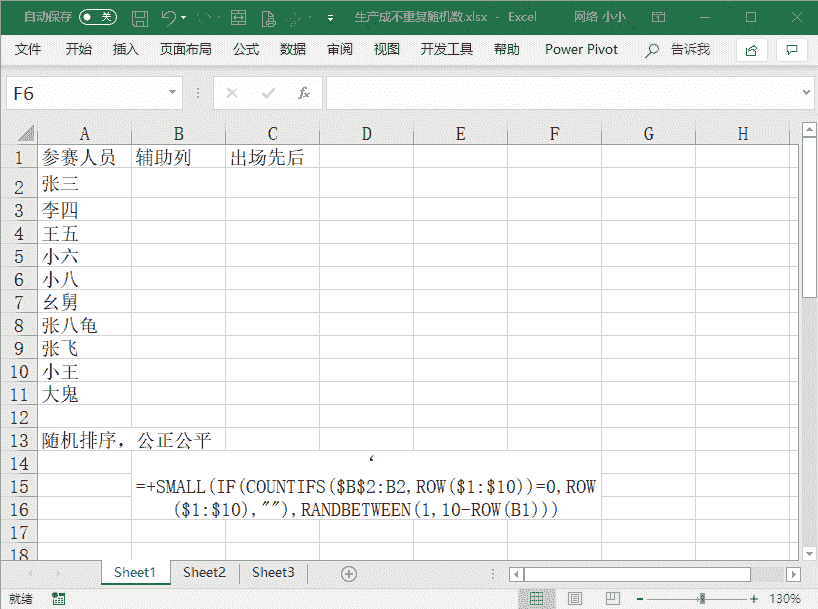818x609 pixels.
Task: Switch to the 插入 ribbon tab
Action: pyautogui.click(x=126, y=50)
